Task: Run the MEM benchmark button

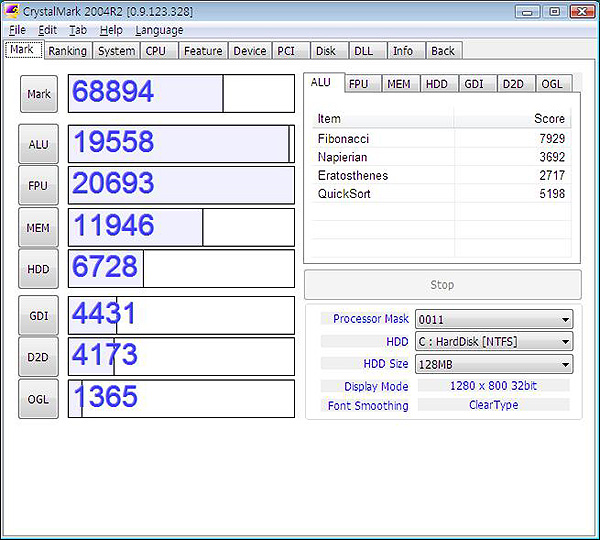Action: 38,227
